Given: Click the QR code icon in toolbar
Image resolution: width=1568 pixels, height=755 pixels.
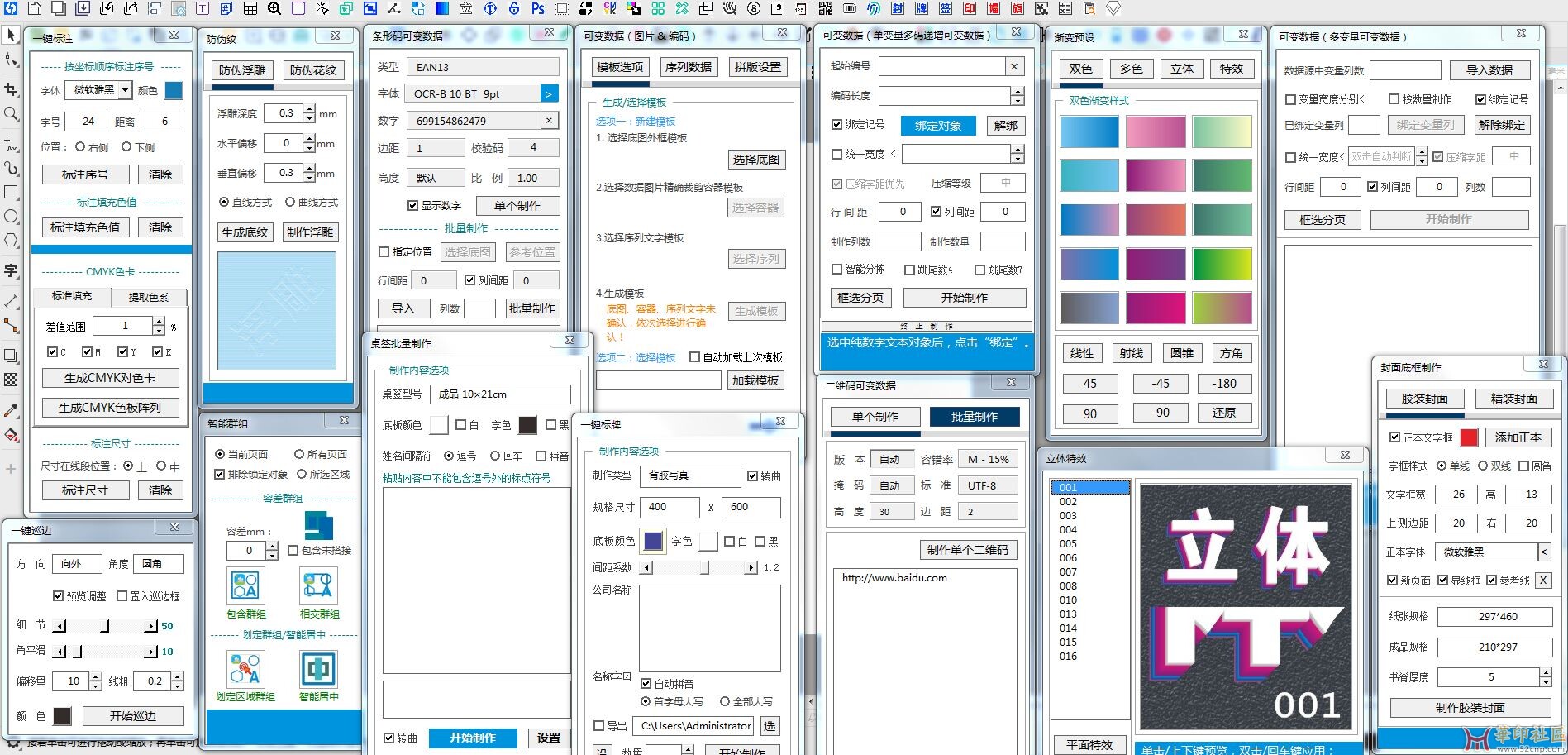Looking at the screenshot, I should tap(825, 8).
